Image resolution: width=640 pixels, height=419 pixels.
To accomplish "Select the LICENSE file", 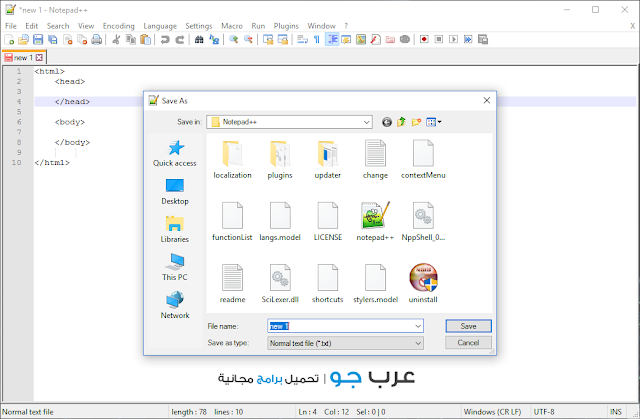I will point(328,222).
